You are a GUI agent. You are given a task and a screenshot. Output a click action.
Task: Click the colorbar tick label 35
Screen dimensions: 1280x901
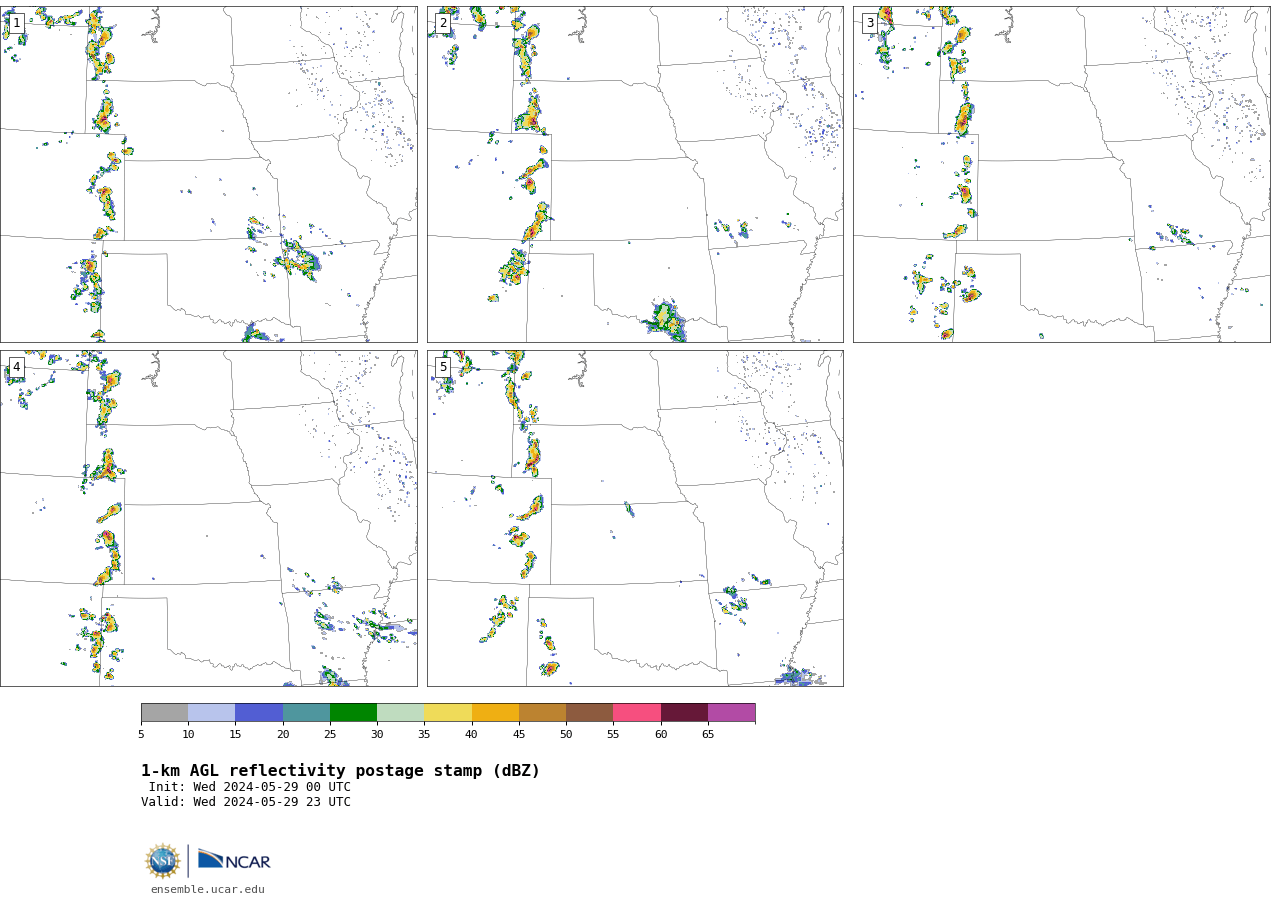coord(424,735)
